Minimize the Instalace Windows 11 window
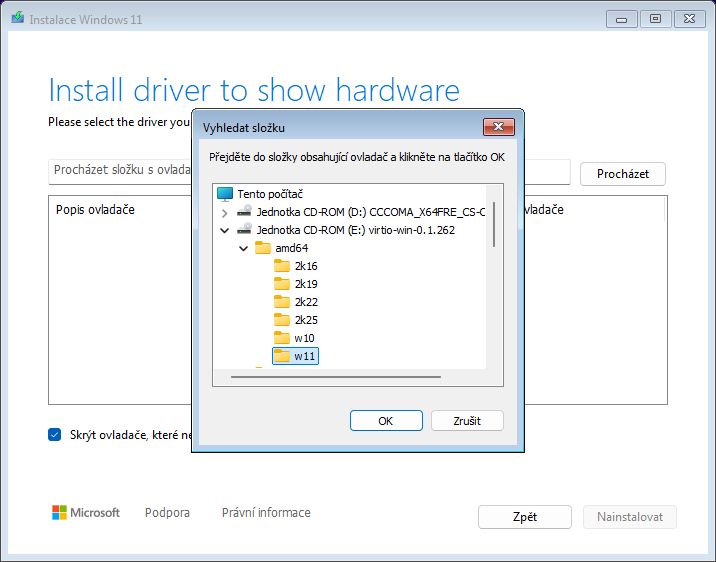Image resolution: width=716 pixels, height=562 pixels. [621, 19]
